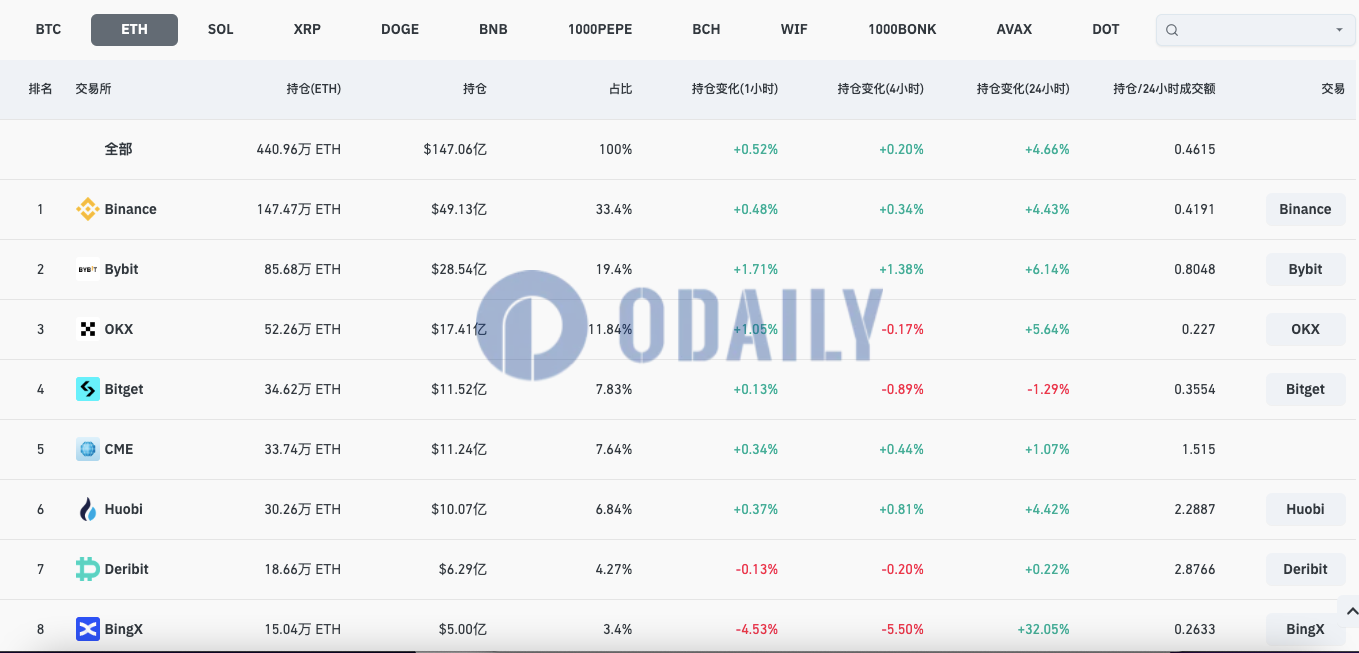This screenshot has width=1359, height=653.
Task: Click the OKX exchange name
Action: (118, 329)
